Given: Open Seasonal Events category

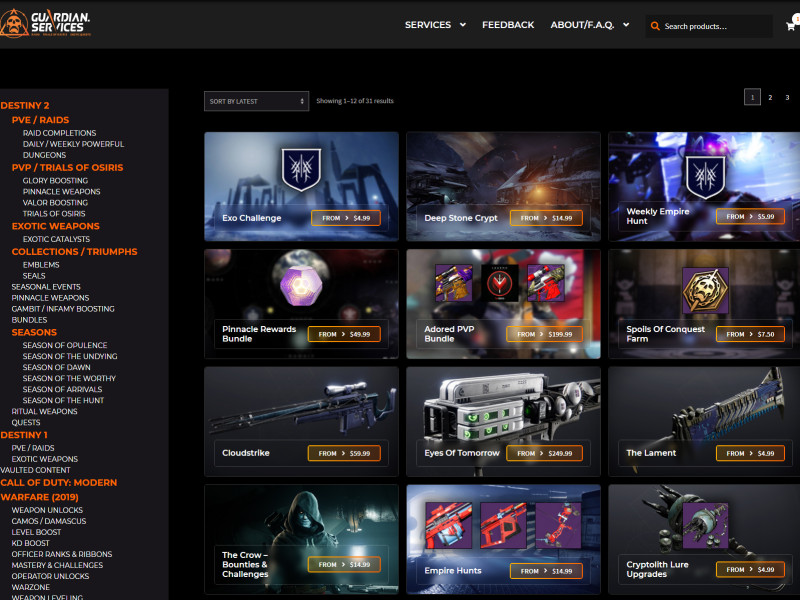Looking at the screenshot, I should [x=46, y=287].
